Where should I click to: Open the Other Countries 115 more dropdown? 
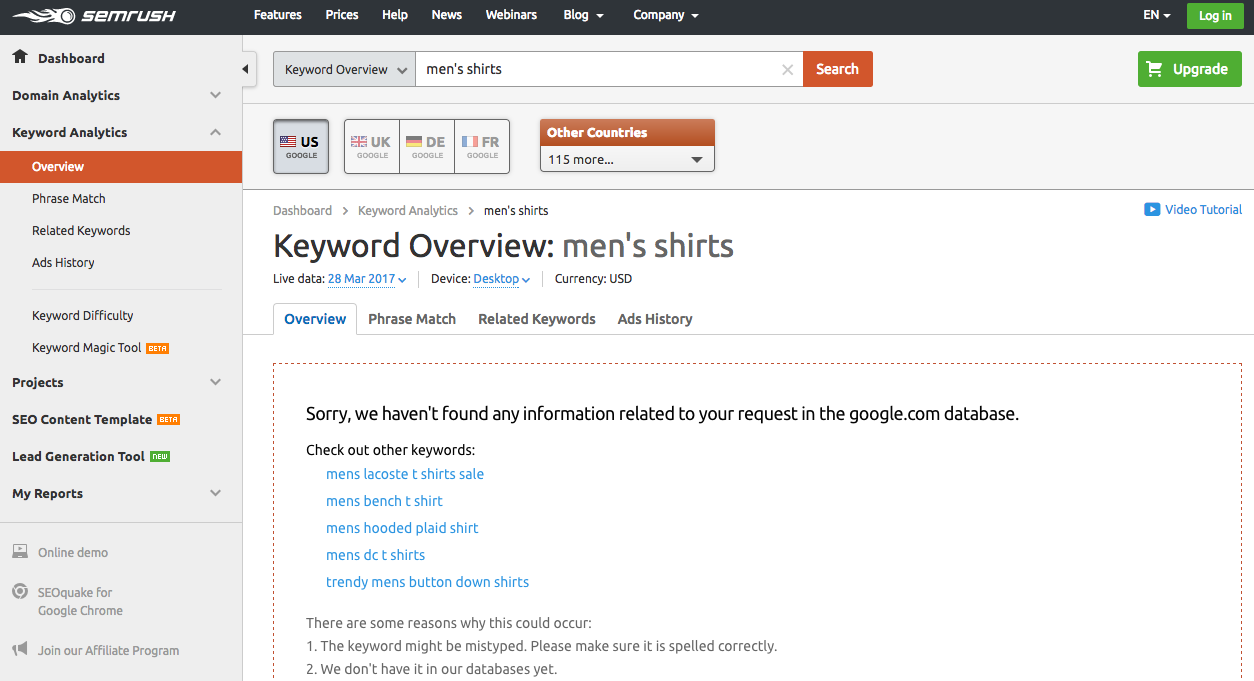coord(627,159)
